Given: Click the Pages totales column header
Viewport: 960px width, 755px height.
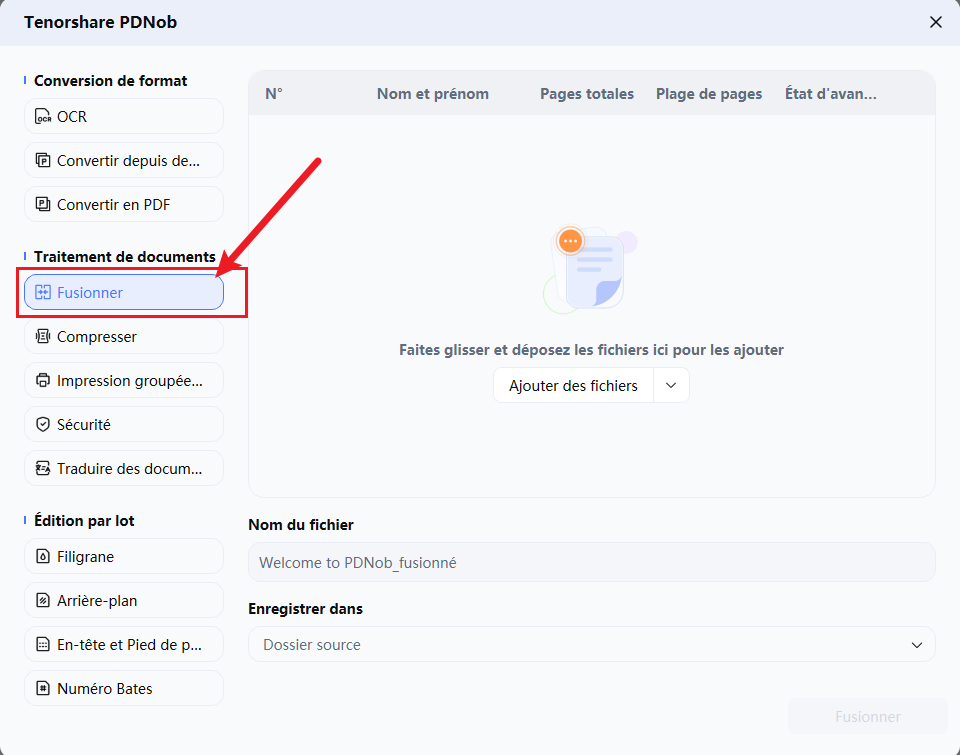Looking at the screenshot, I should point(587,94).
